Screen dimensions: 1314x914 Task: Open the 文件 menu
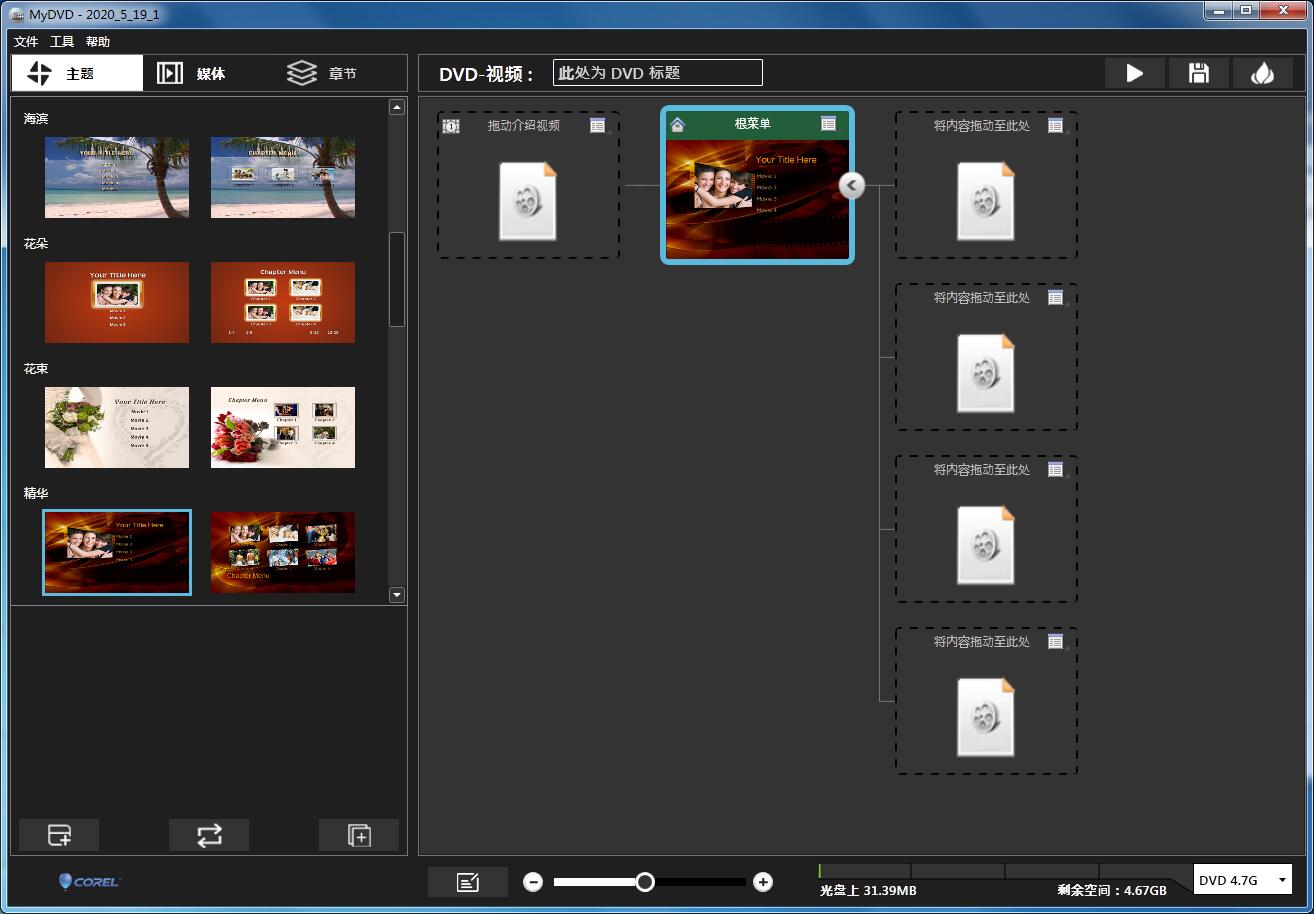[x=26, y=42]
